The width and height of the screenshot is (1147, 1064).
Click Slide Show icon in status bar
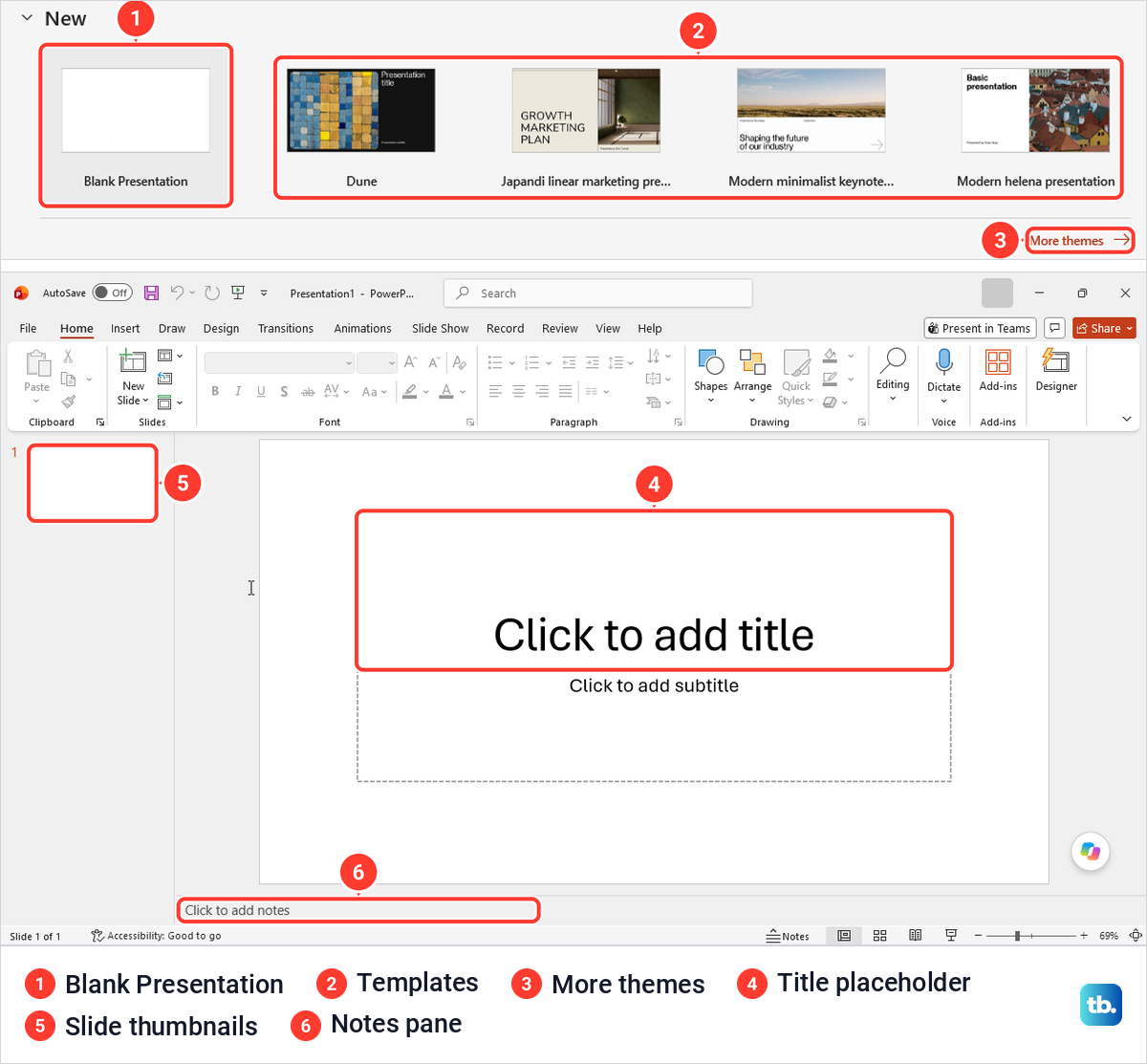[x=951, y=936]
